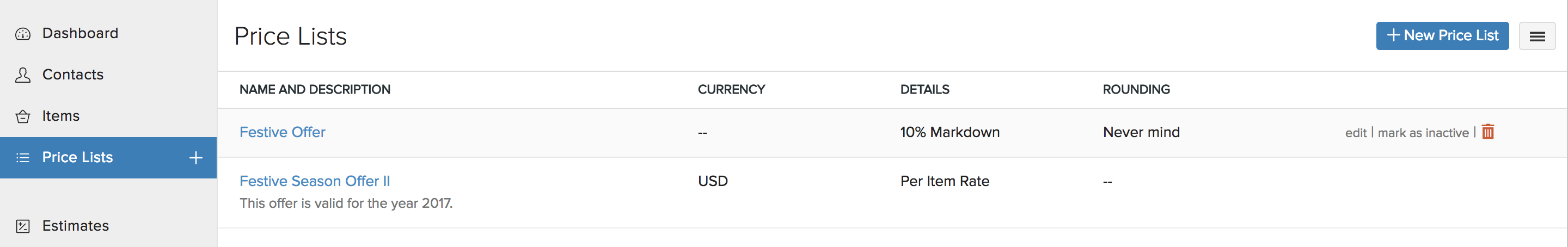Mark Festive Offer as inactive

click(x=1423, y=133)
